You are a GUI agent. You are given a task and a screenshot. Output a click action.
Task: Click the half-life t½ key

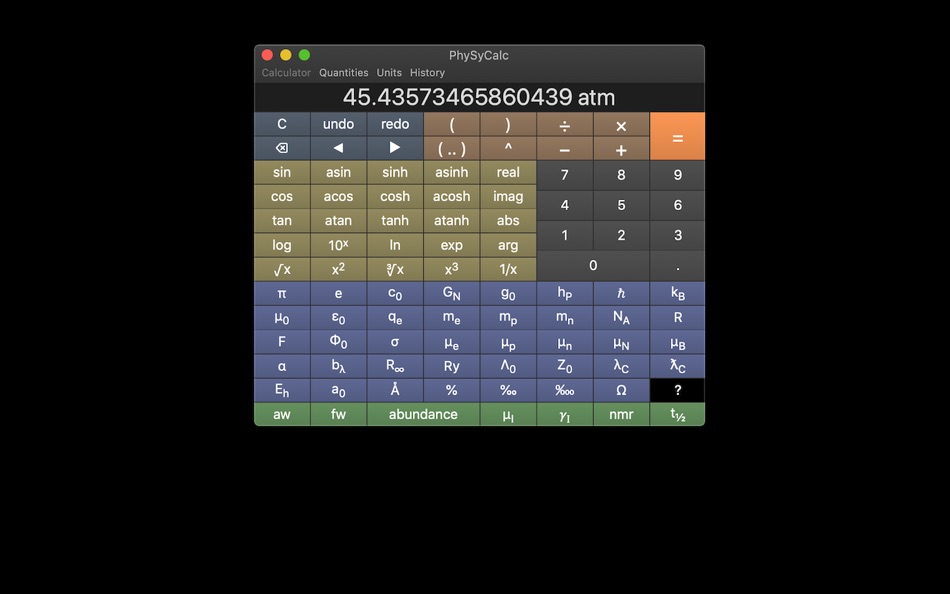point(677,415)
